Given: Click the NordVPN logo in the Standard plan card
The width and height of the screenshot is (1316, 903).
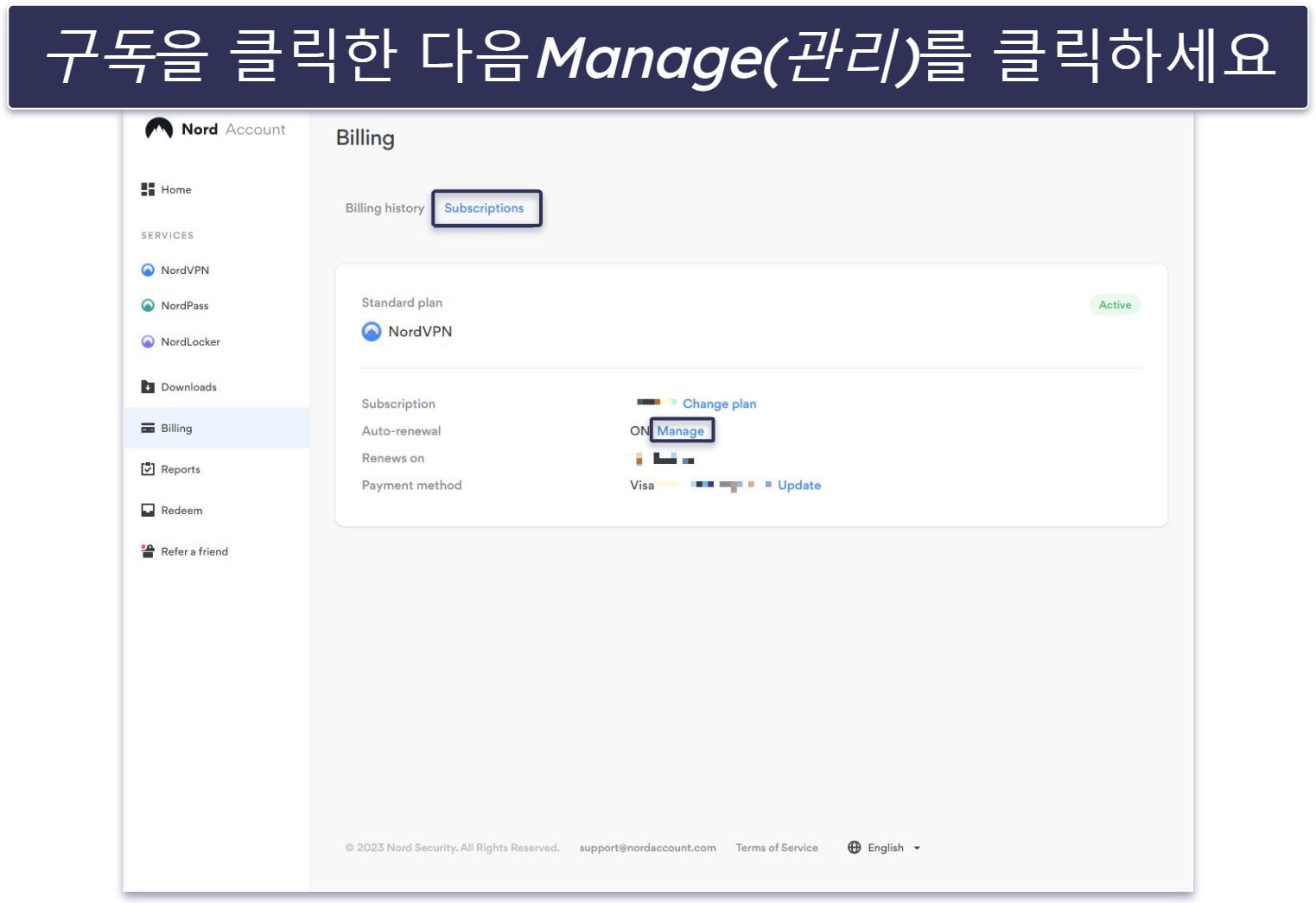Looking at the screenshot, I should point(372,331).
